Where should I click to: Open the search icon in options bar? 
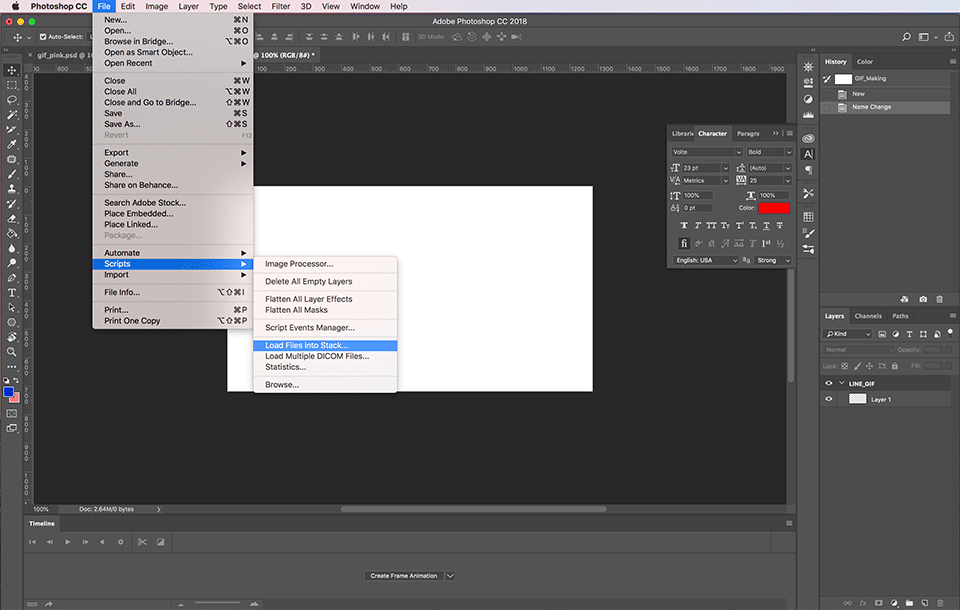pyautogui.click(x=906, y=37)
